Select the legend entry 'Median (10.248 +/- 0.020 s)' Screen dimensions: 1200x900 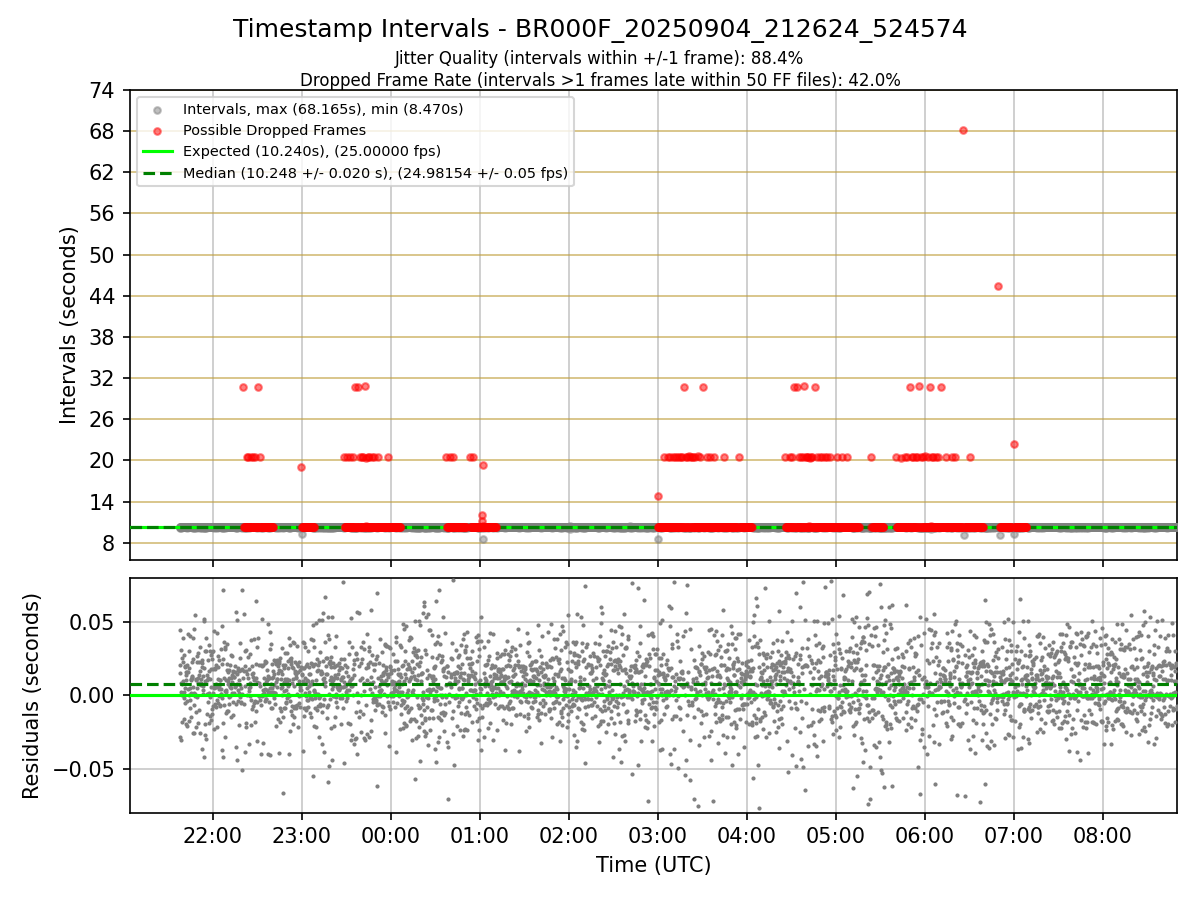point(375,173)
